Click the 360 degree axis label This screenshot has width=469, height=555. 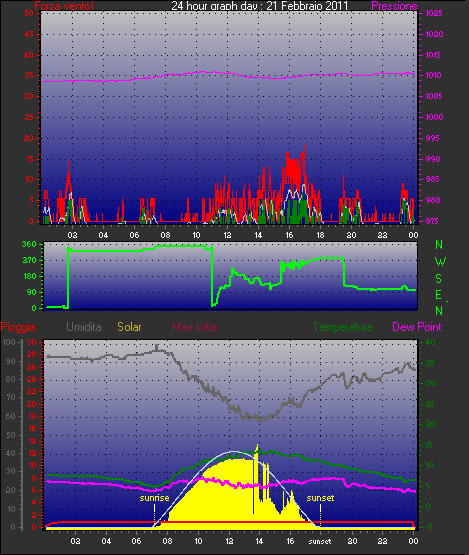point(29,244)
